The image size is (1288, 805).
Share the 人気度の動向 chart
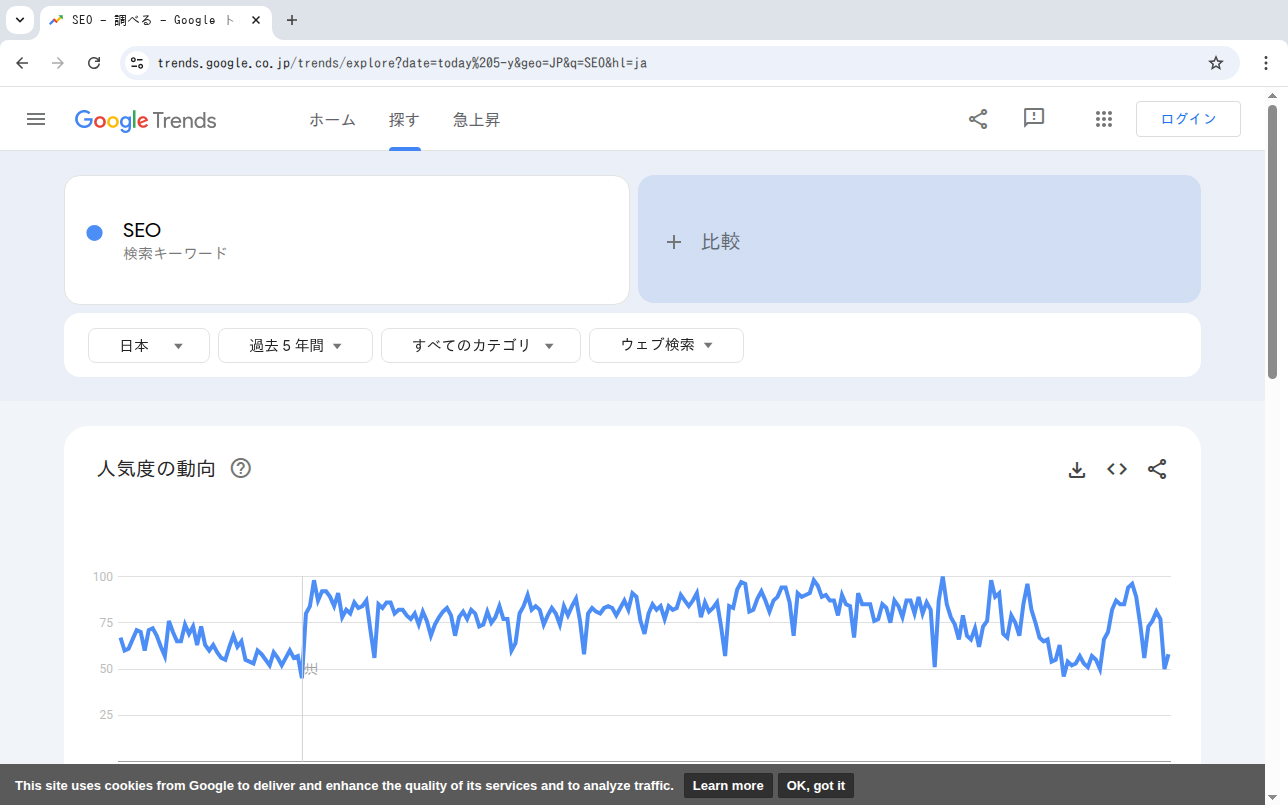coord(1157,468)
